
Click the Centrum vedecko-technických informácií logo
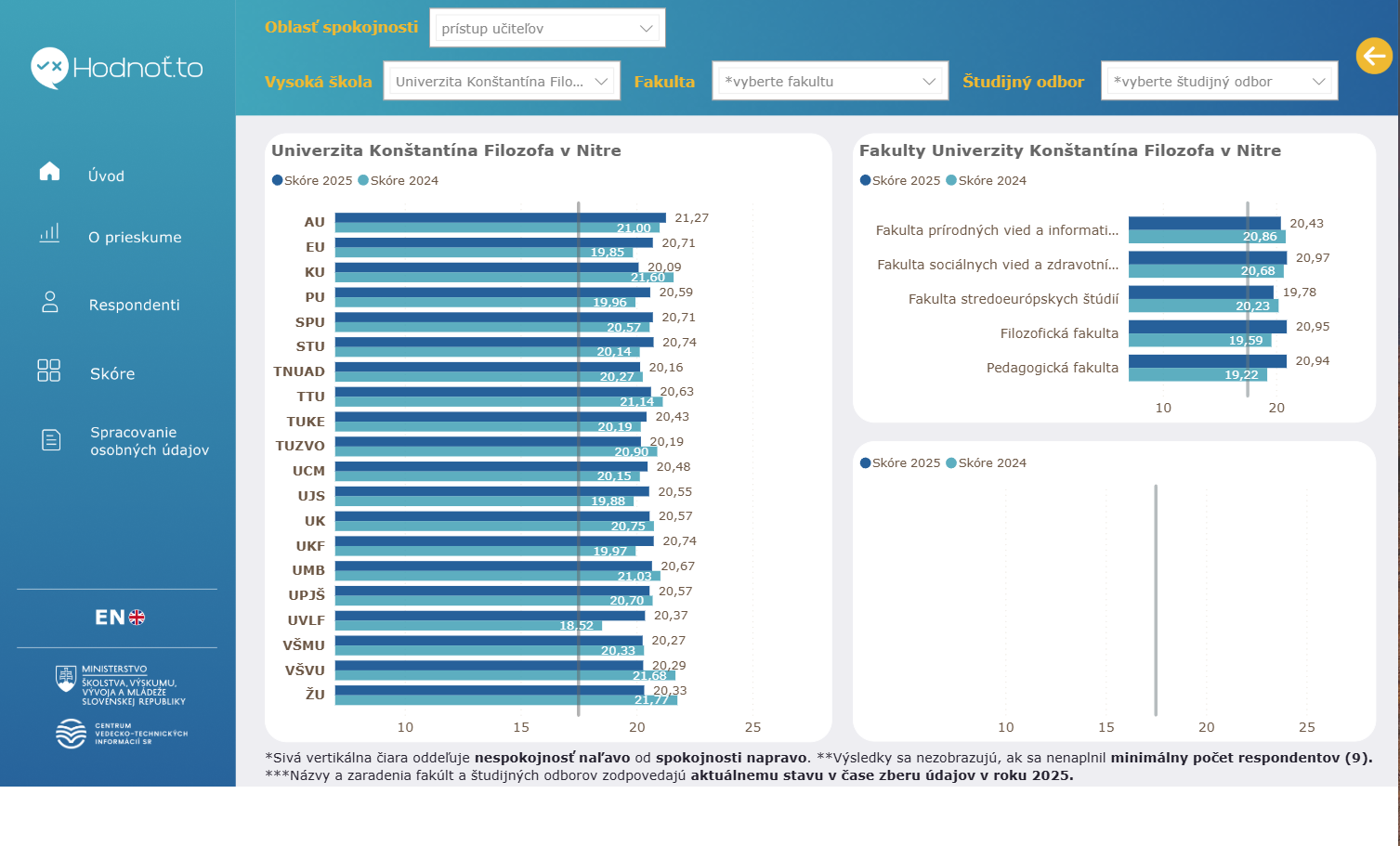(121, 734)
